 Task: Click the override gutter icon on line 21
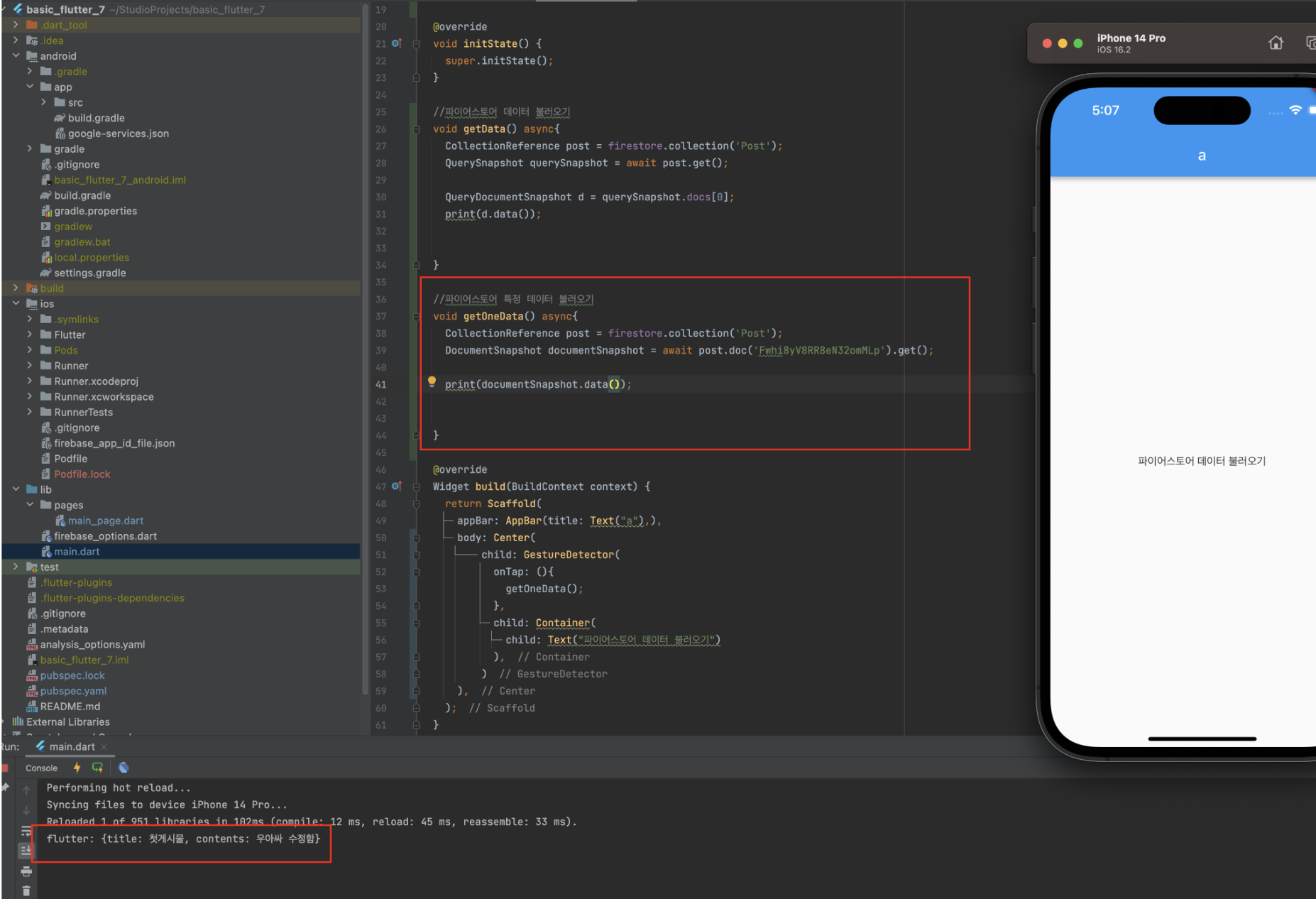tap(397, 43)
